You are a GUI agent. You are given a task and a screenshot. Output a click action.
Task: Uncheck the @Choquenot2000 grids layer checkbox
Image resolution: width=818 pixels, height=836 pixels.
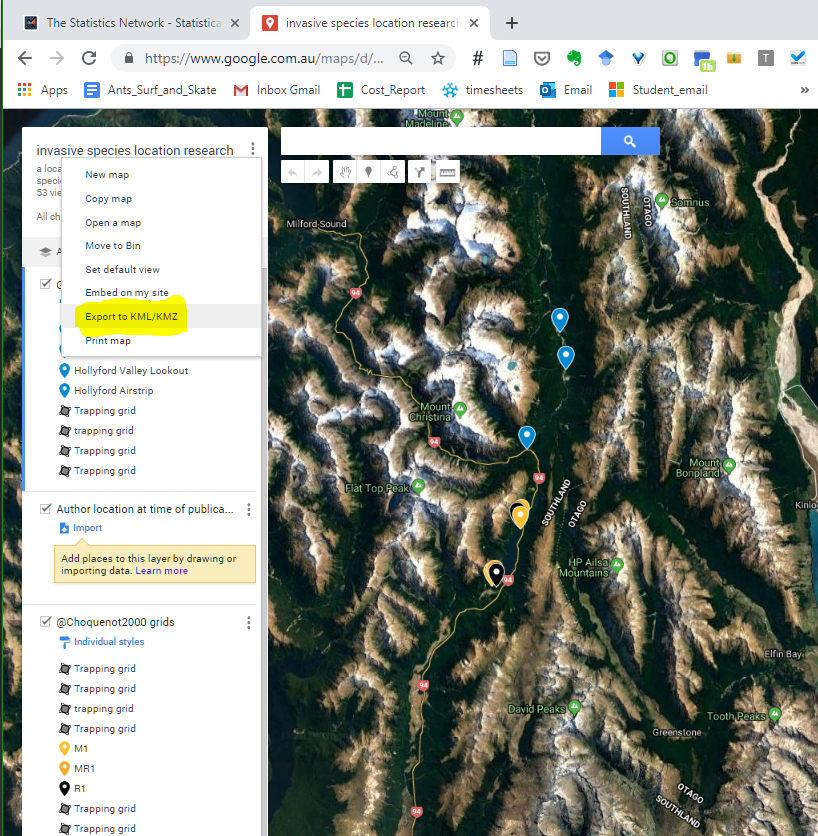click(x=46, y=620)
